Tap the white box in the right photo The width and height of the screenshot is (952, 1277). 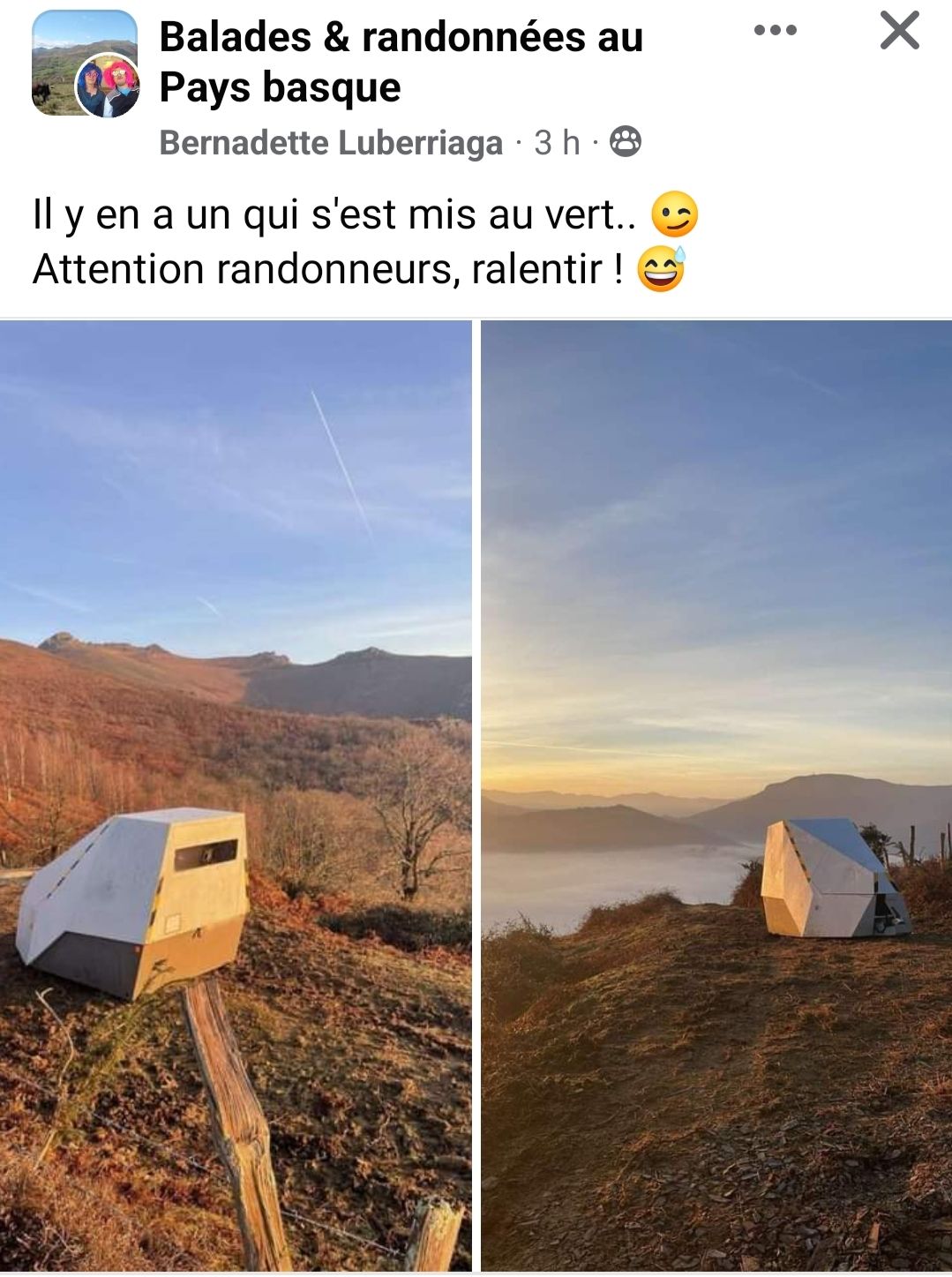tap(834, 878)
